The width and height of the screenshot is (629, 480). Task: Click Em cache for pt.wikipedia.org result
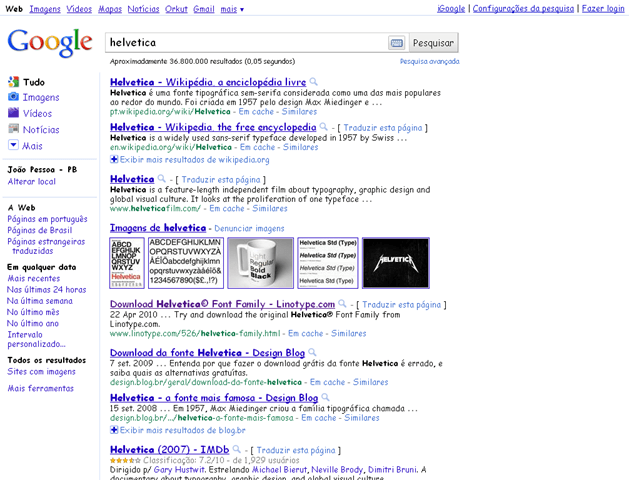256,111
